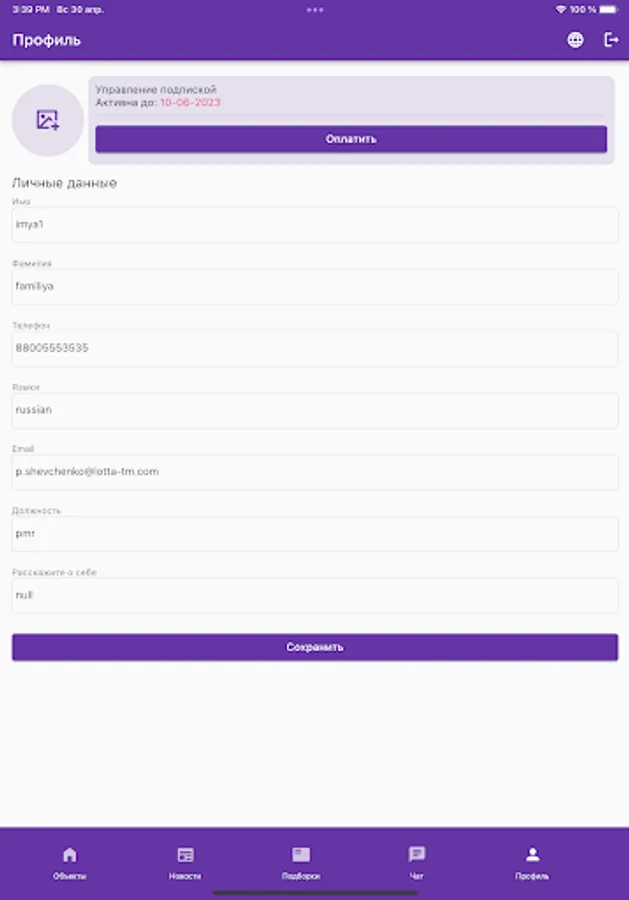Image resolution: width=629 pixels, height=900 pixels.
Task: Tap the three dots at top center
Action: (x=314, y=10)
